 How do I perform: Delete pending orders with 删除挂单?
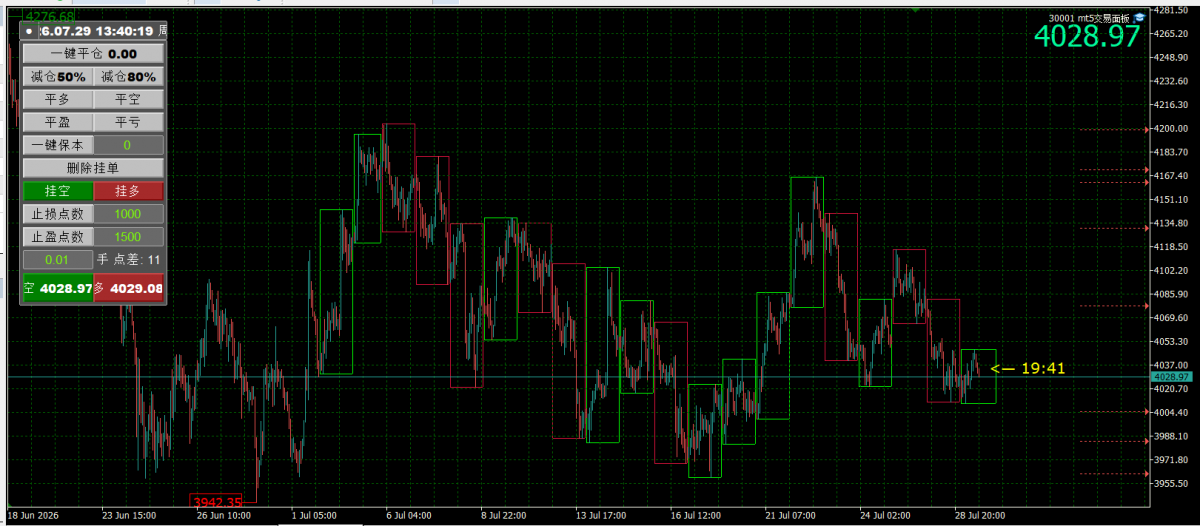93,168
